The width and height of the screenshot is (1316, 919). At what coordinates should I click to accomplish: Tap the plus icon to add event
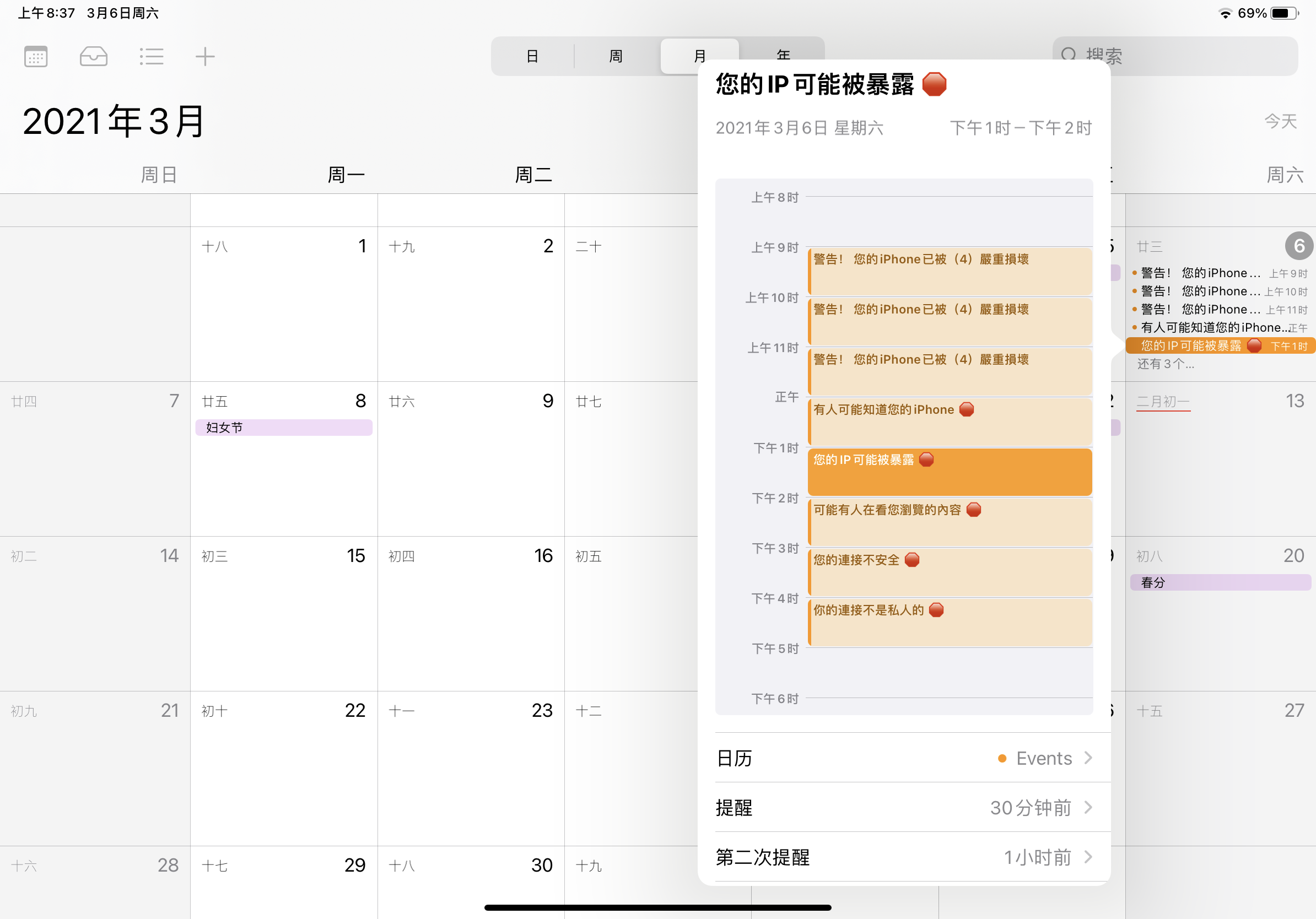[x=204, y=56]
